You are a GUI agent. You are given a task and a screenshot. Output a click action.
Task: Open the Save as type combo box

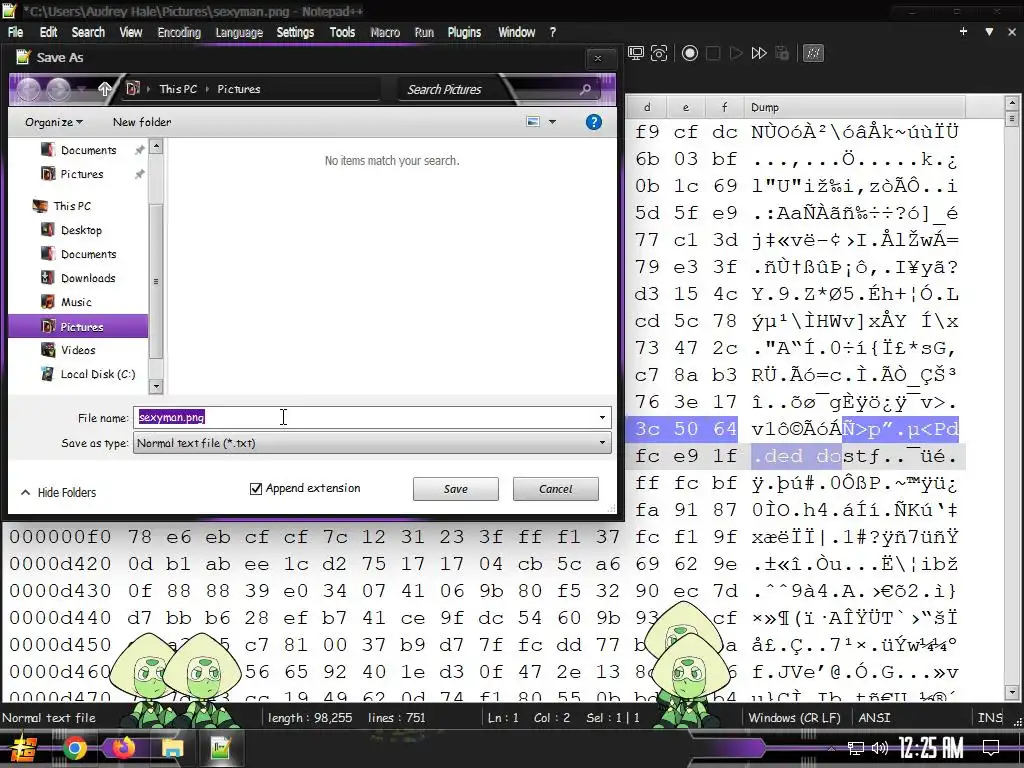(x=372, y=443)
